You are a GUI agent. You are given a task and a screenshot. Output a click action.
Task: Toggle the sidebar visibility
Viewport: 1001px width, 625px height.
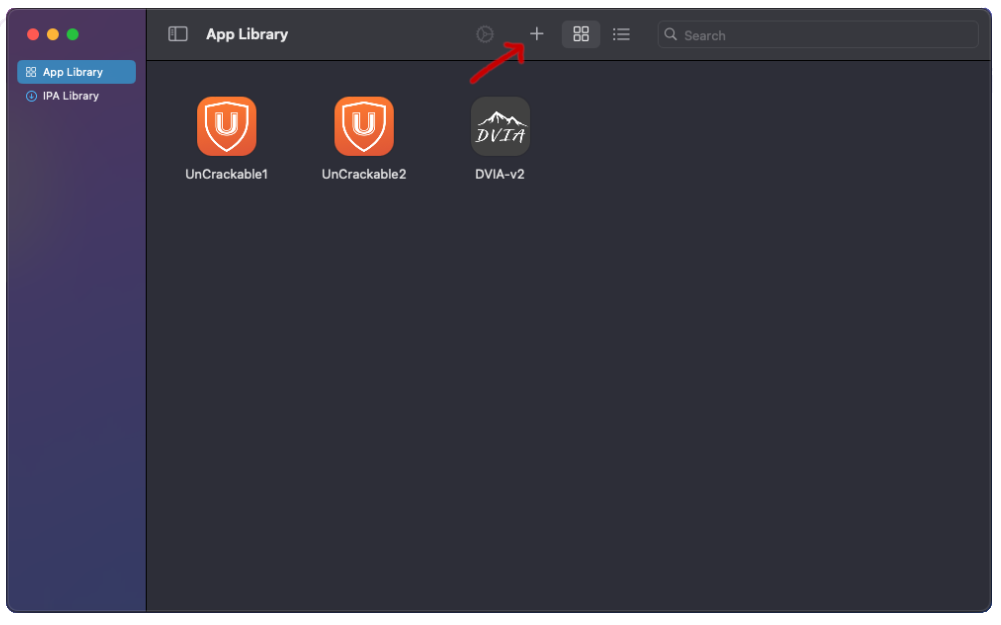pos(178,34)
